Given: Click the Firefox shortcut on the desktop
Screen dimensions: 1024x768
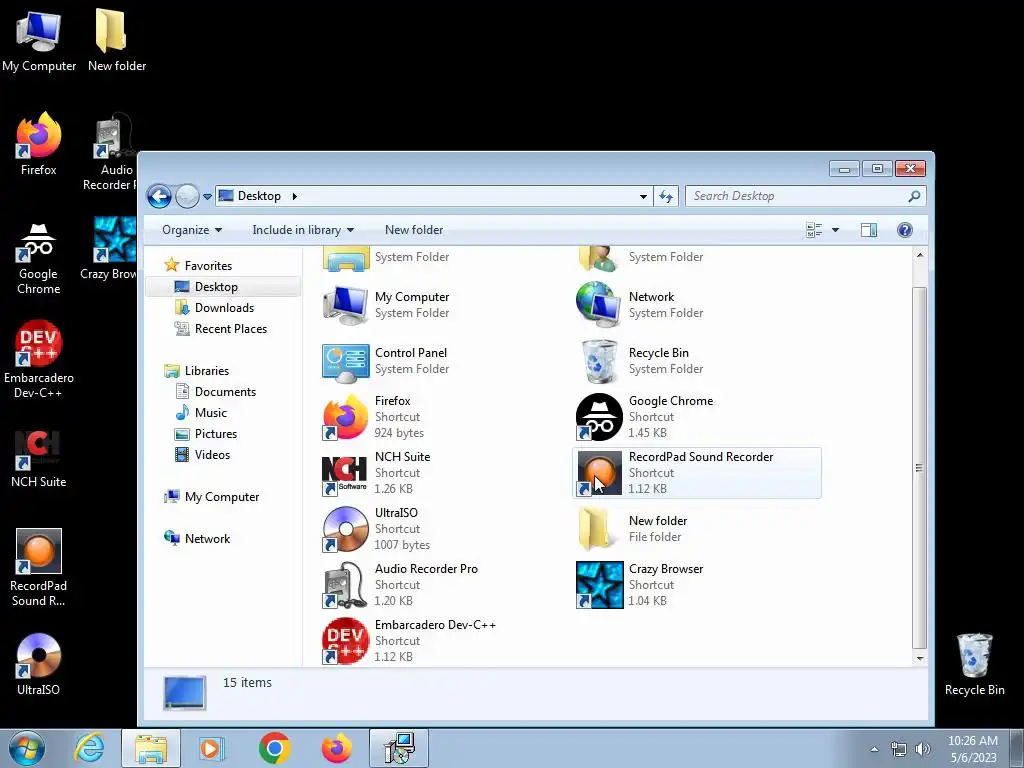Looking at the screenshot, I should [x=39, y=144].
